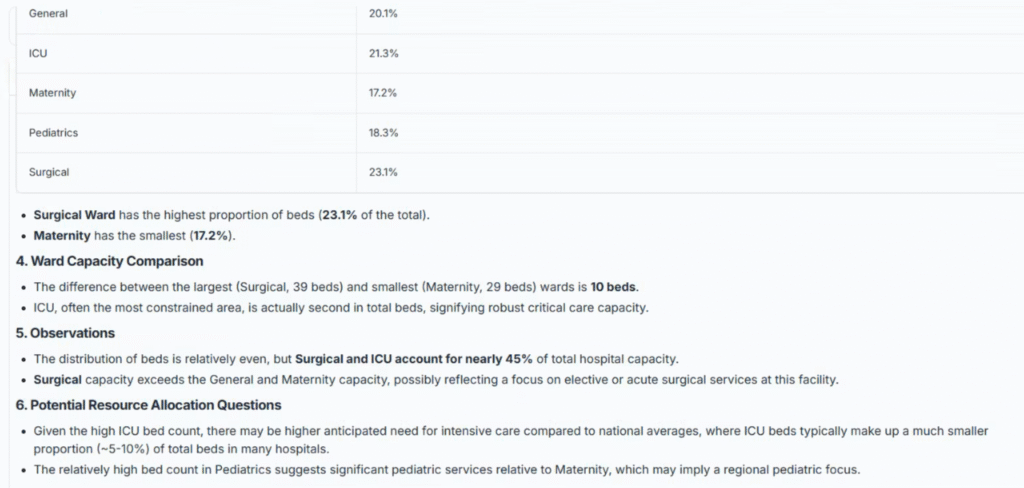This screenshot has height=488, width=1024.
Task: Click the bold "Maternity" text in the second bullet
Action: 62,235
